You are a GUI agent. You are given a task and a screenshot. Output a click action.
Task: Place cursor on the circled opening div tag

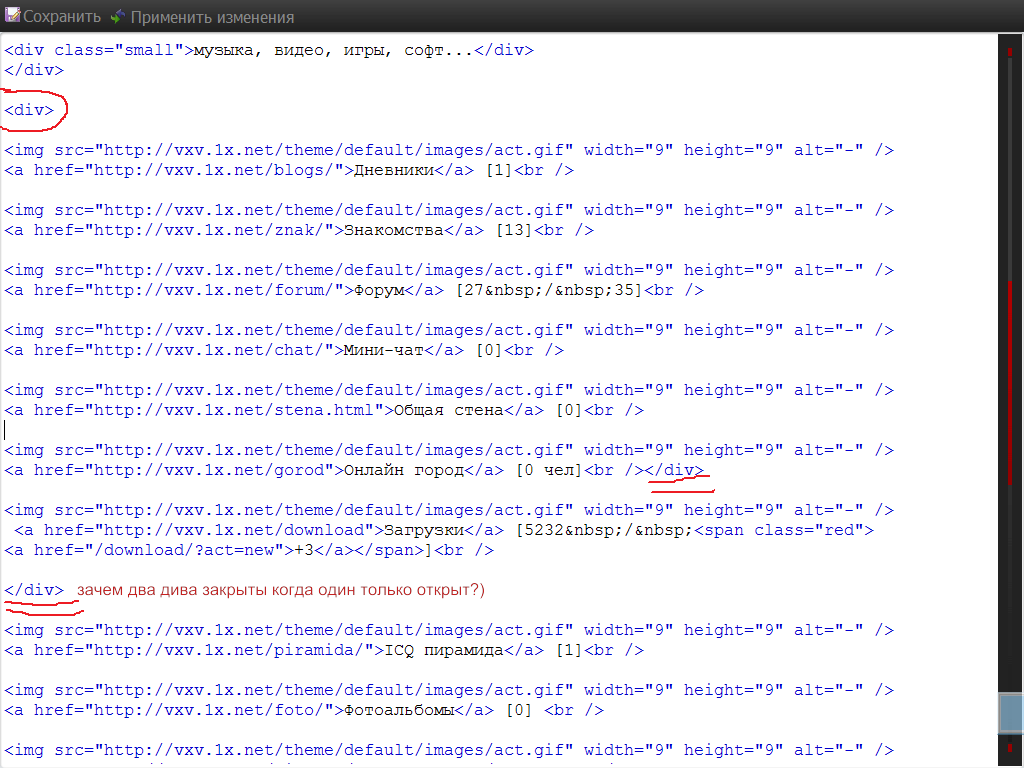click(29, 110)
